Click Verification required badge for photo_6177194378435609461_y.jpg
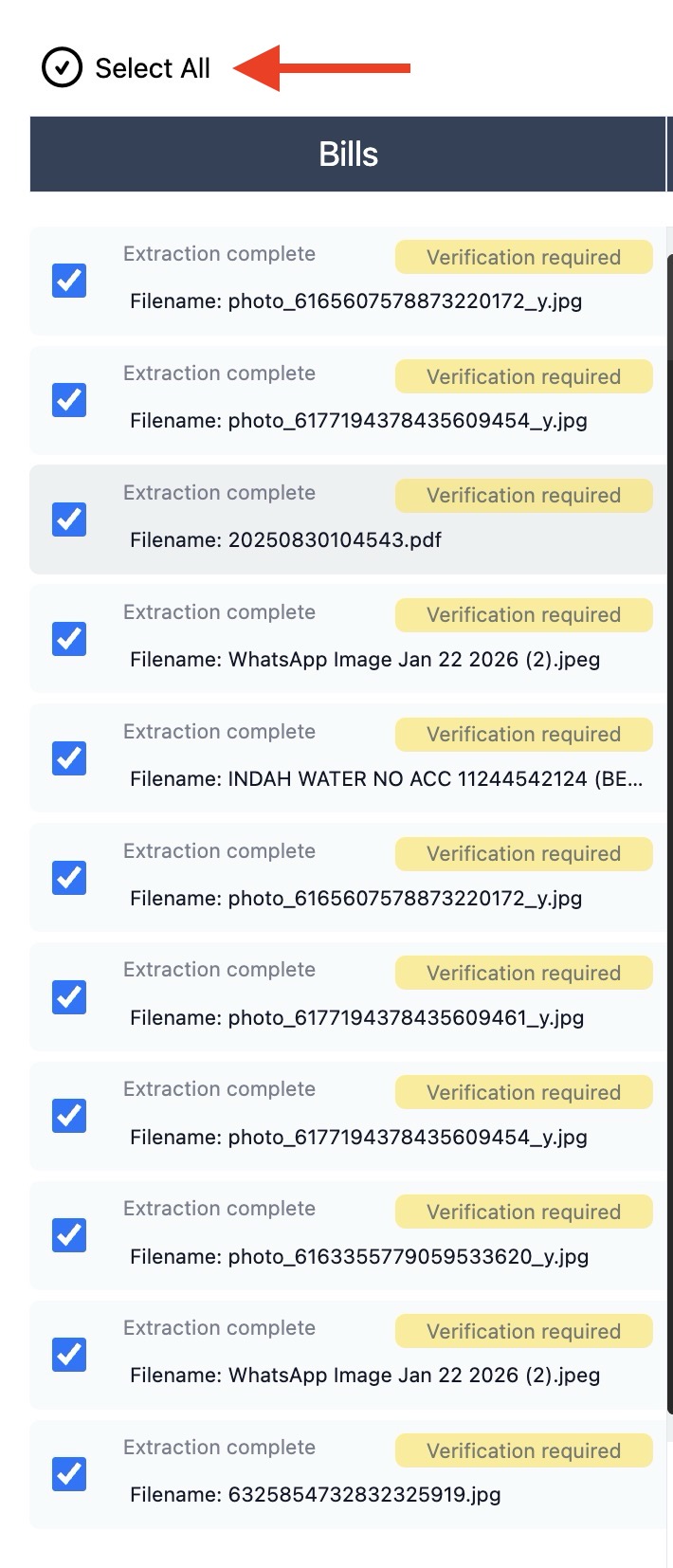This screenshot has width=673, height=1568. coord(523,974)
